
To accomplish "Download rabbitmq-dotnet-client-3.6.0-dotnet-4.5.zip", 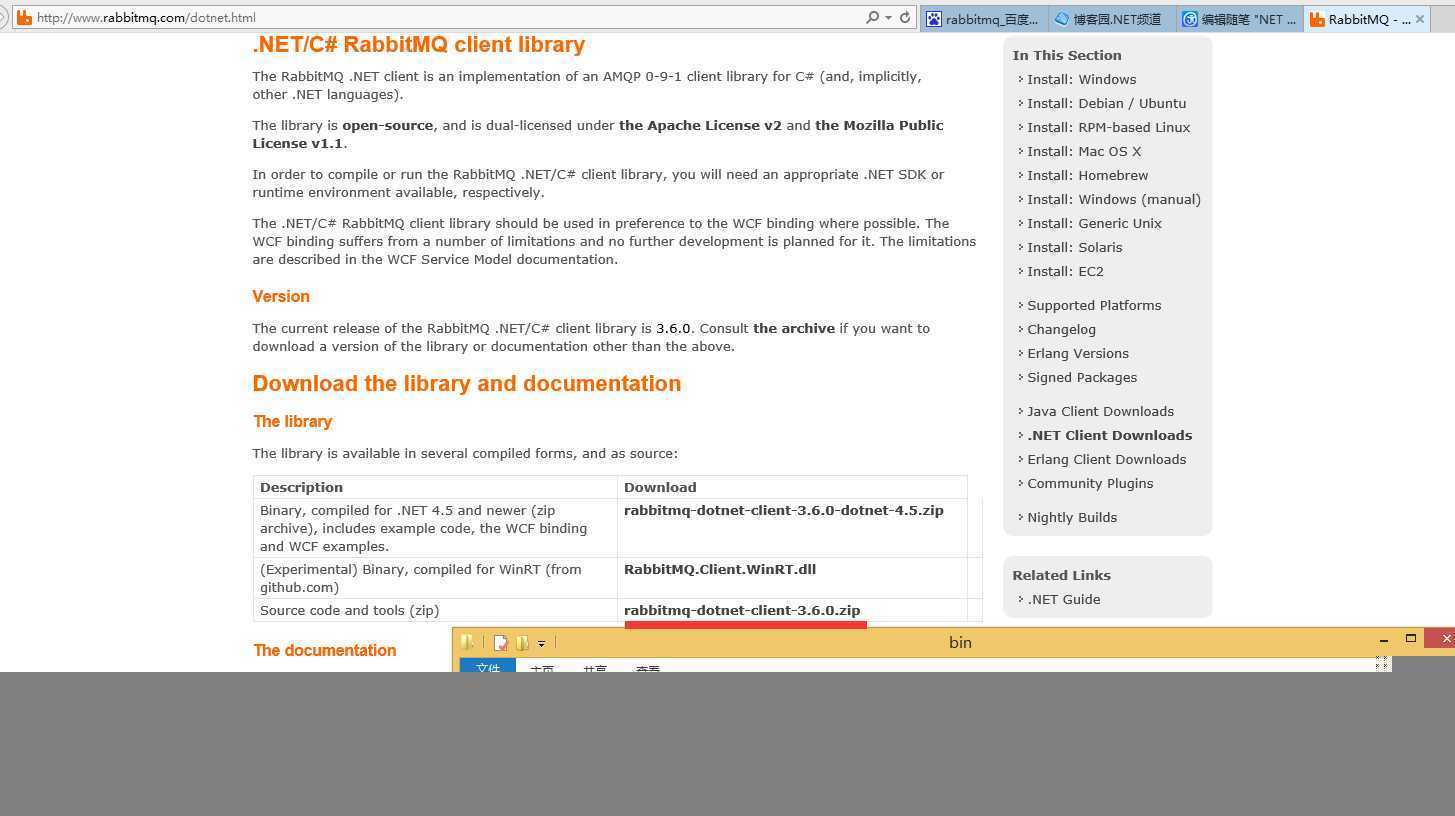I will pyautogui.click(x=783, y=510).
